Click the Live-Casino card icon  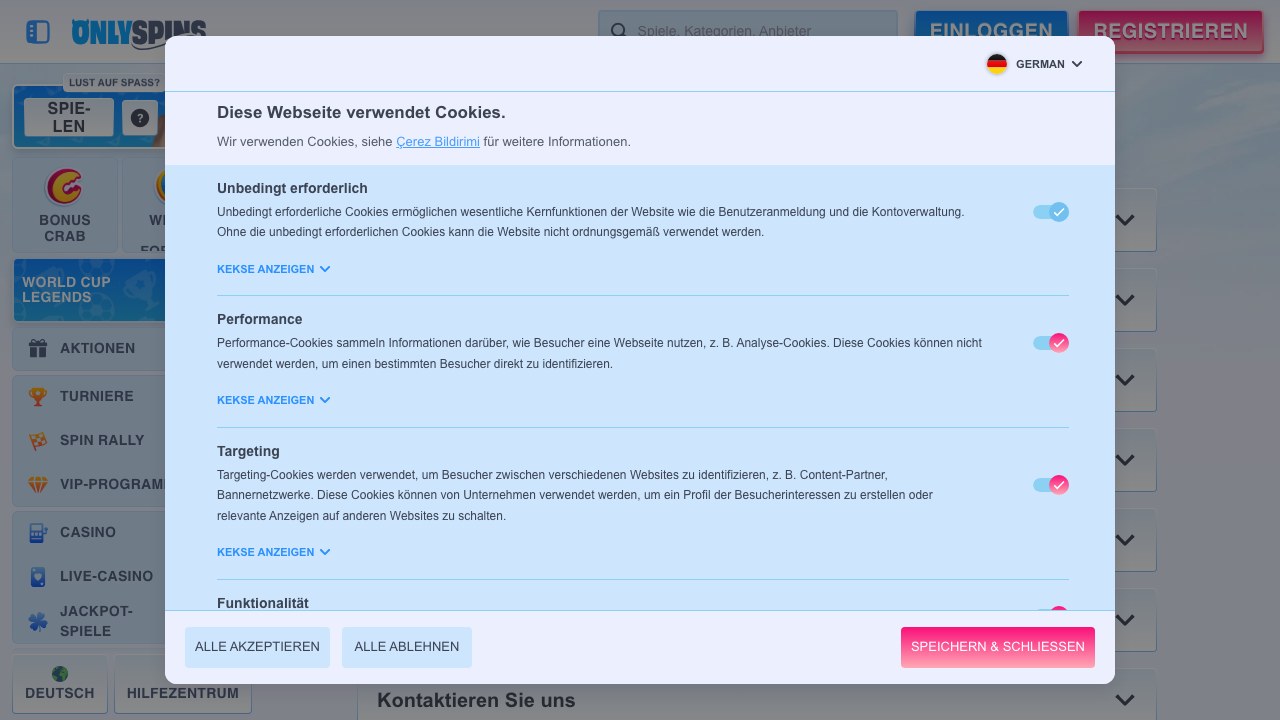pyautogui.click(x=38, y=576)
